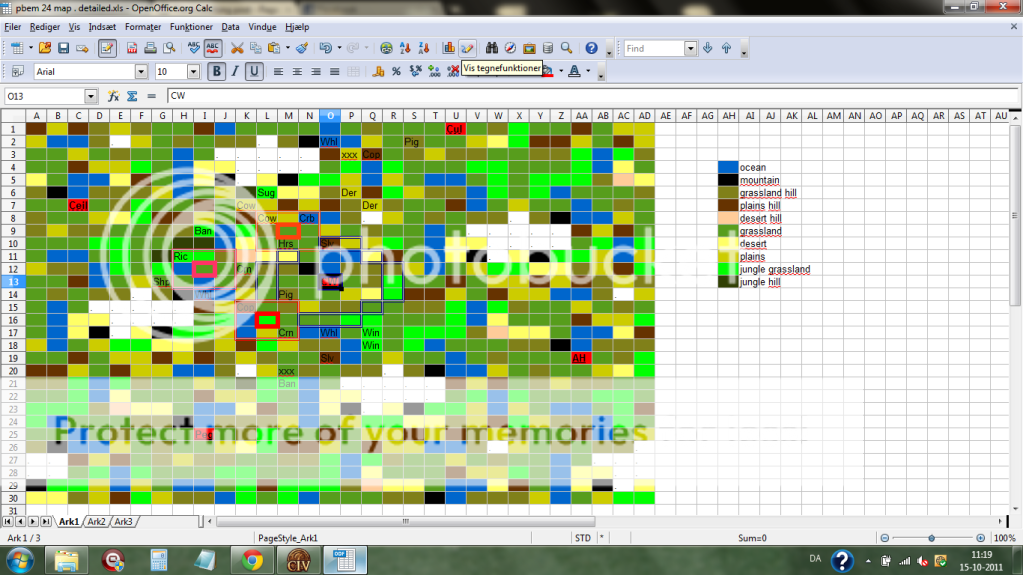Toggle Bold formatting
The image size is (1023, 575).
[217, 72]
